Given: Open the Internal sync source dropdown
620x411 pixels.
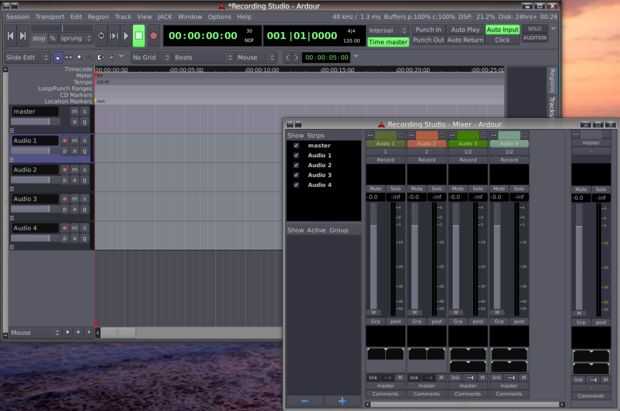Looking at the screenshot, I should coord(388,30).
